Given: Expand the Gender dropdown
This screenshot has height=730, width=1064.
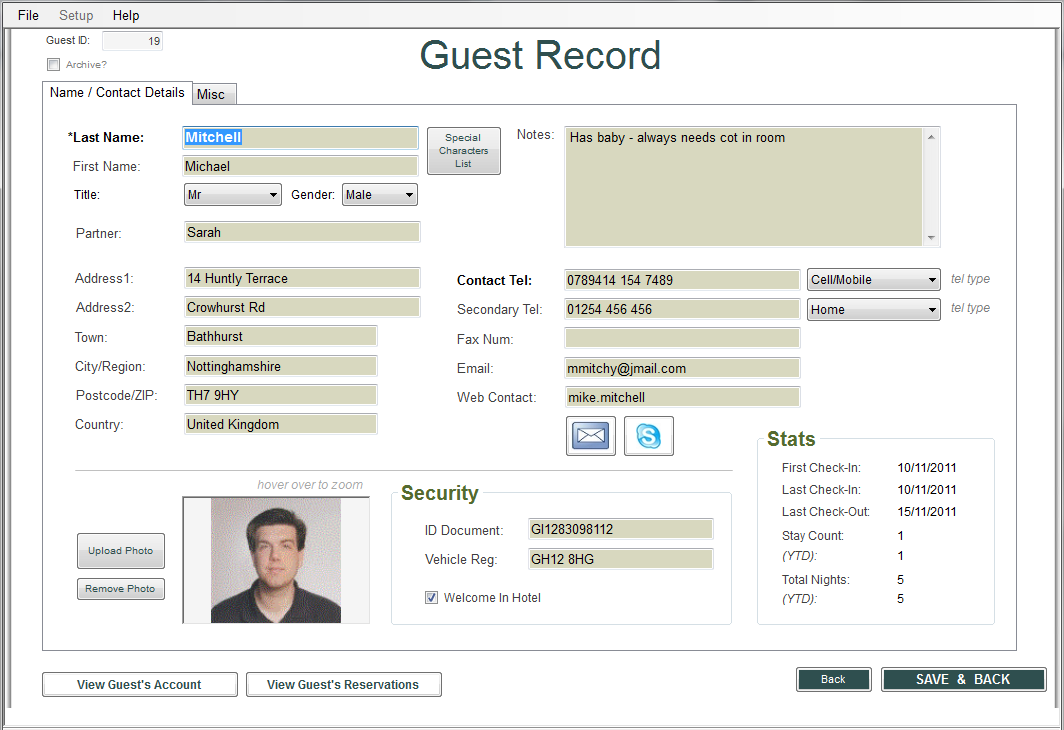Looking at the screenshot, I should tap(379, 196).
